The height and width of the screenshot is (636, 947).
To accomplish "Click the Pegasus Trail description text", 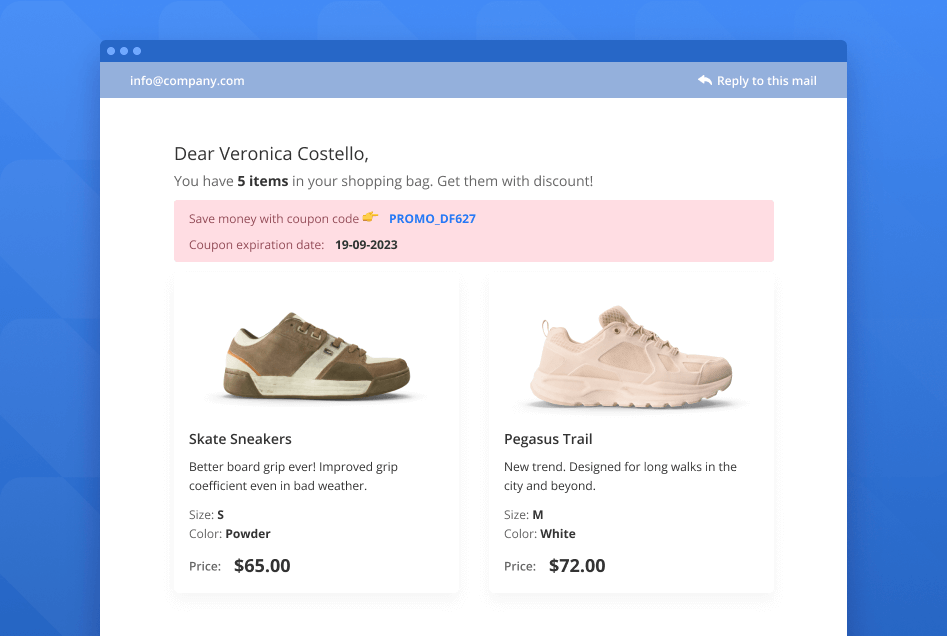I will click(x=620, y=476).
